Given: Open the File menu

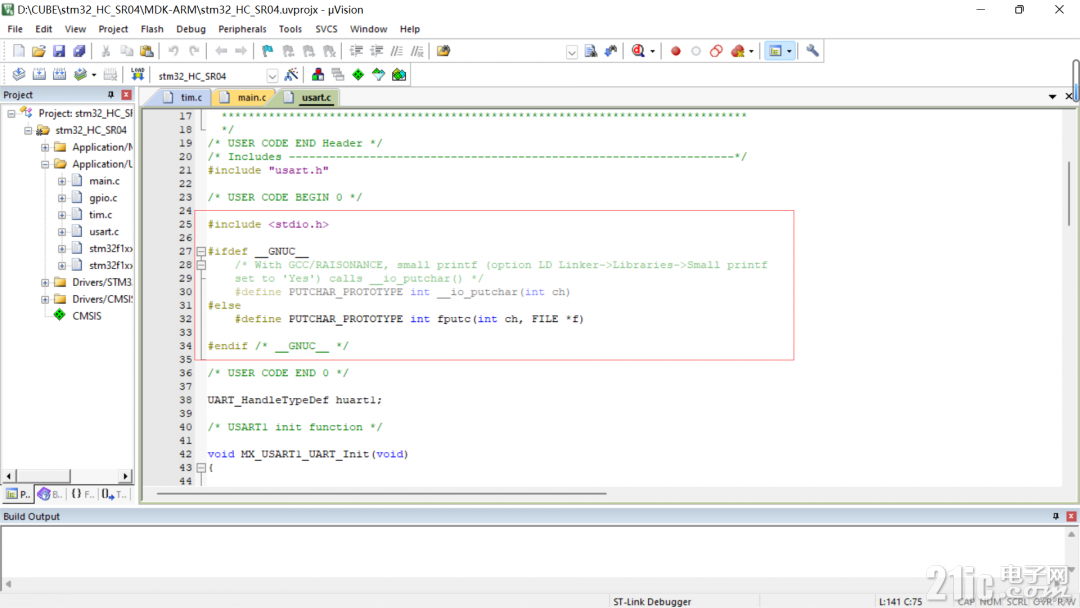Looking at the screenshot, I should (x=15, y=29).
